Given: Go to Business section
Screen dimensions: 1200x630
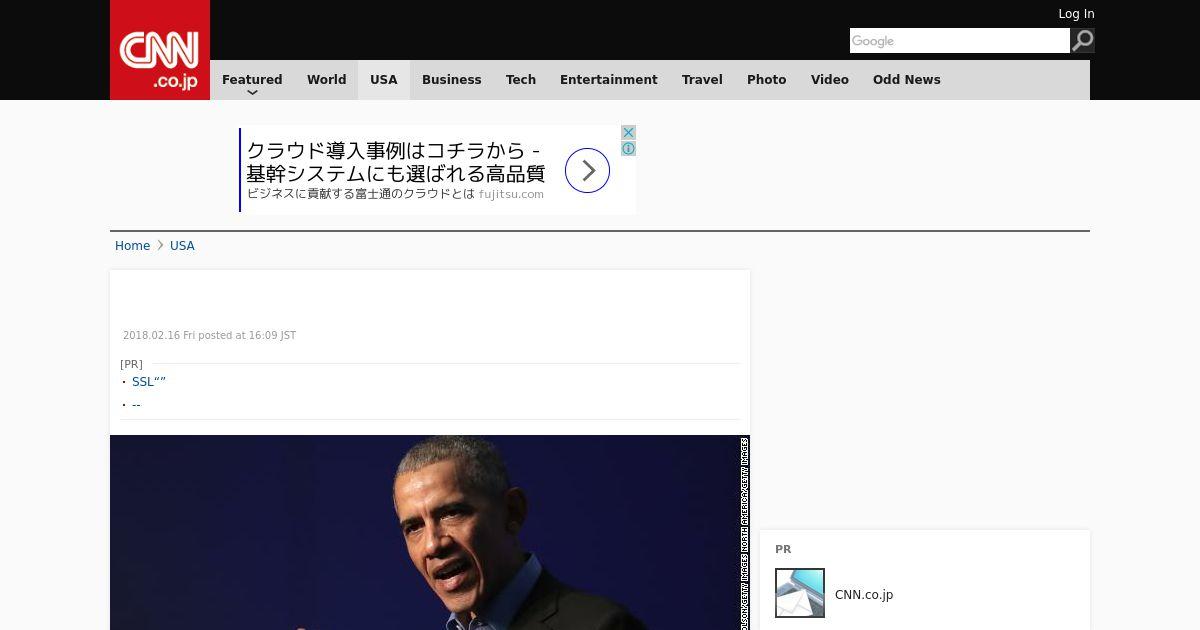Looking at the screenshot, I should (451, 80).
